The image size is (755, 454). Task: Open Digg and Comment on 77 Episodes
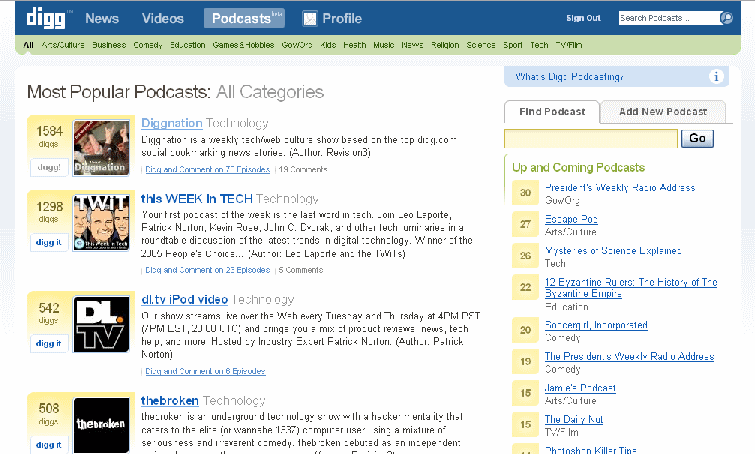point(208,169)
